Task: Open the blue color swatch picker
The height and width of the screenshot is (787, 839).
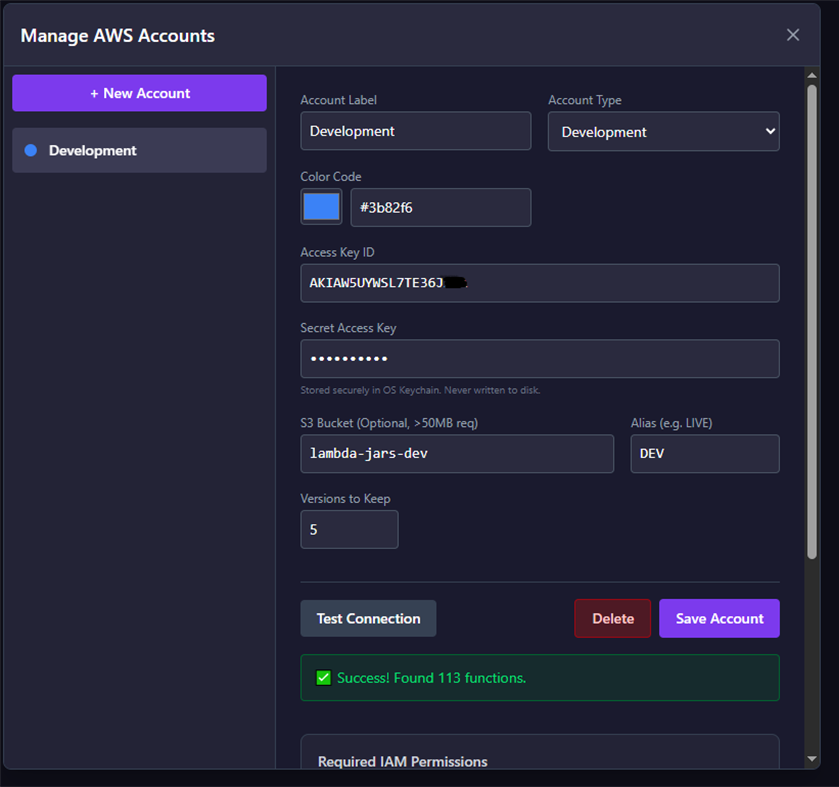Action: (x=321, y=207)
